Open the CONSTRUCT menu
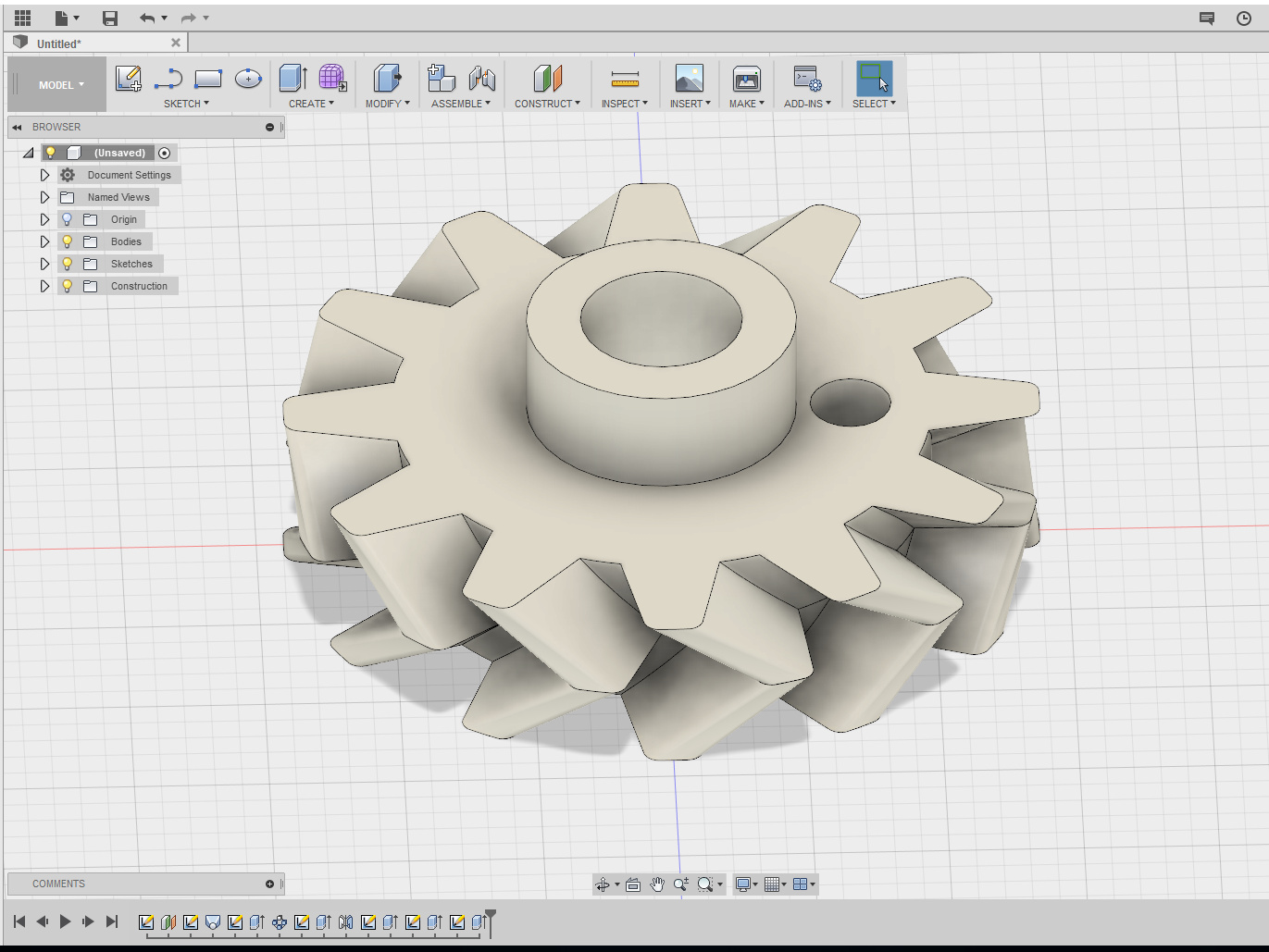1269x952 pixels. pyautogui.click(x=547, y=104)
